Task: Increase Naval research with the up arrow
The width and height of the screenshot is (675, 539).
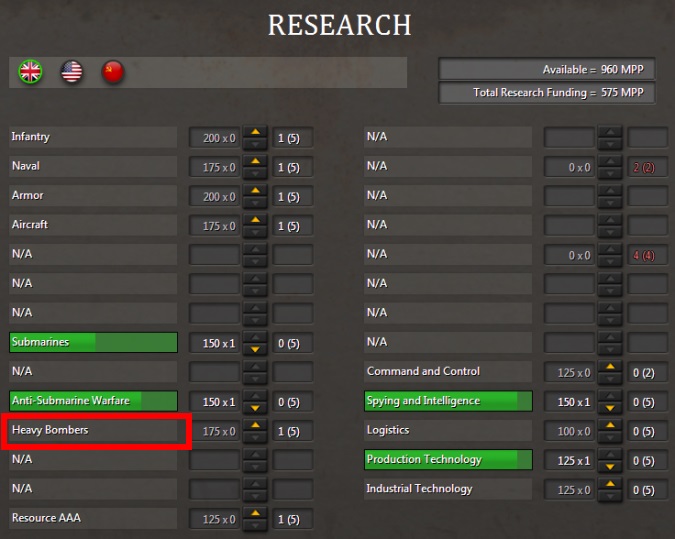Action: point(255,161)
